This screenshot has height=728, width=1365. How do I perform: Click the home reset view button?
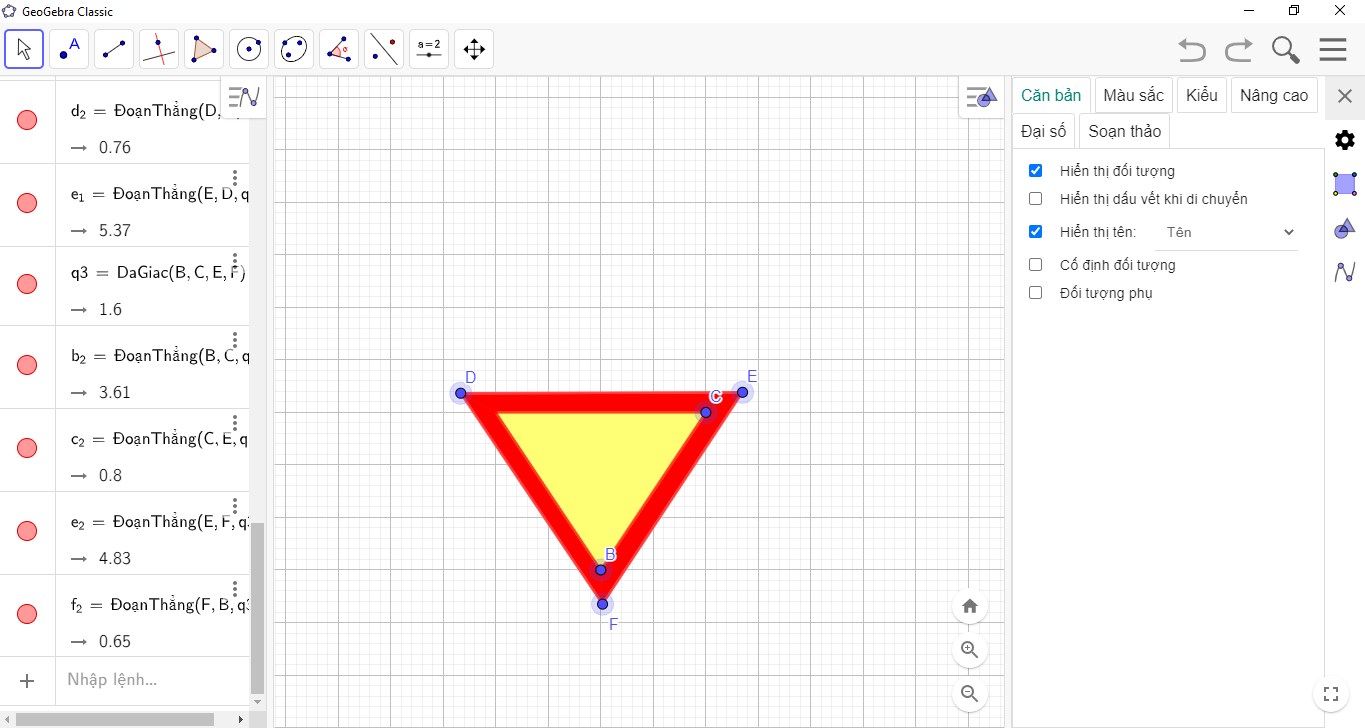tap(969, 606)
